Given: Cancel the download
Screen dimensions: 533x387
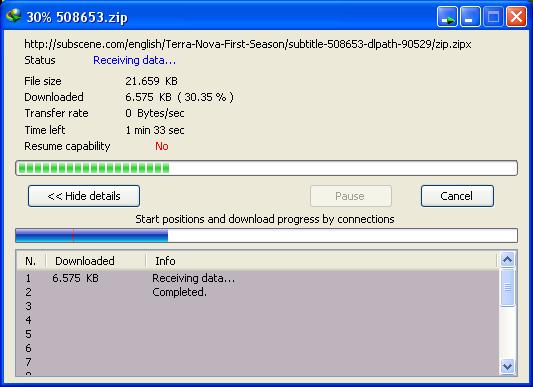Looking at the screenshot, I should pyautogui.click(x=457, y=196).
